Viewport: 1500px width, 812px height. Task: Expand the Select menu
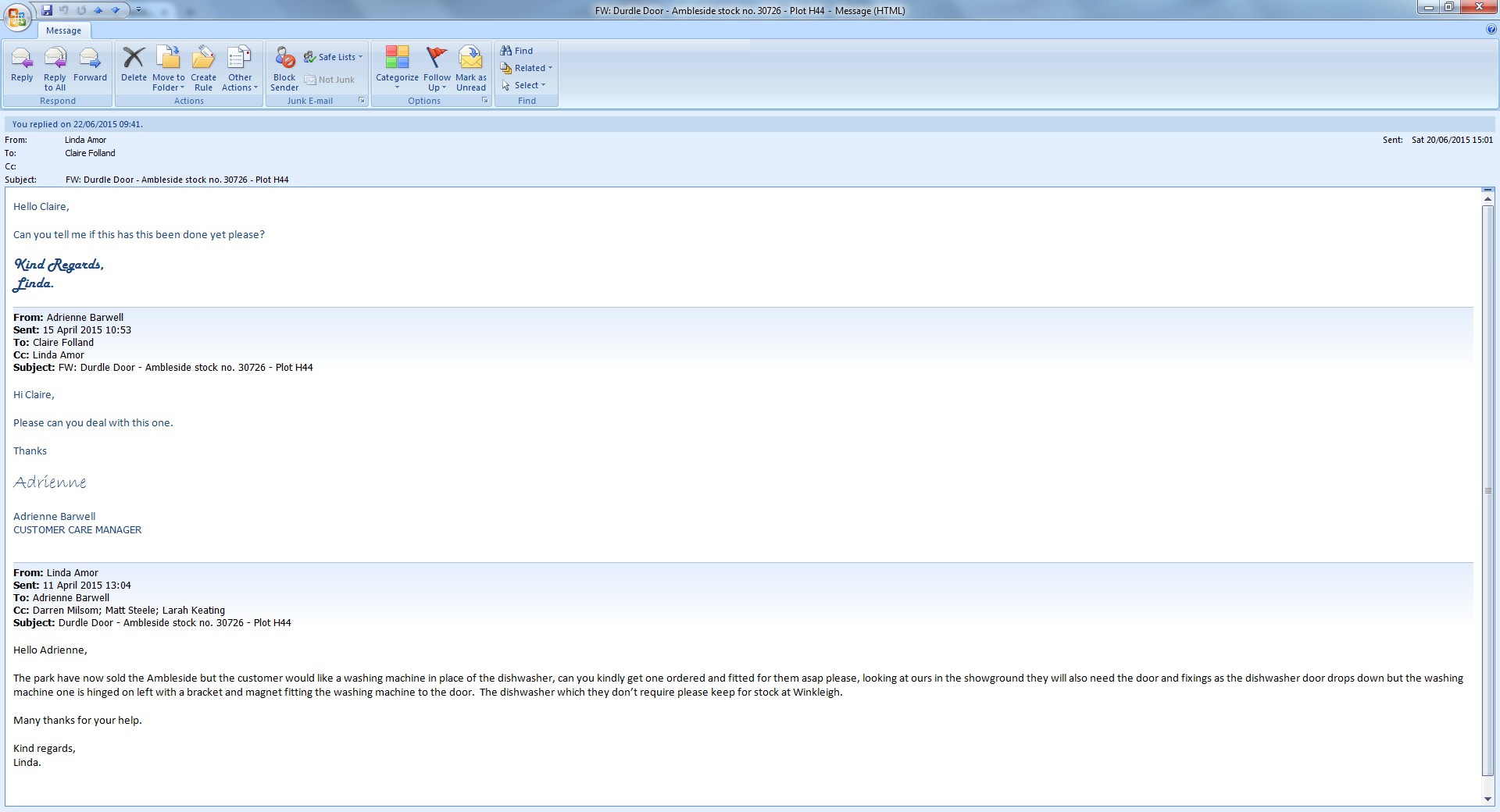523,85
